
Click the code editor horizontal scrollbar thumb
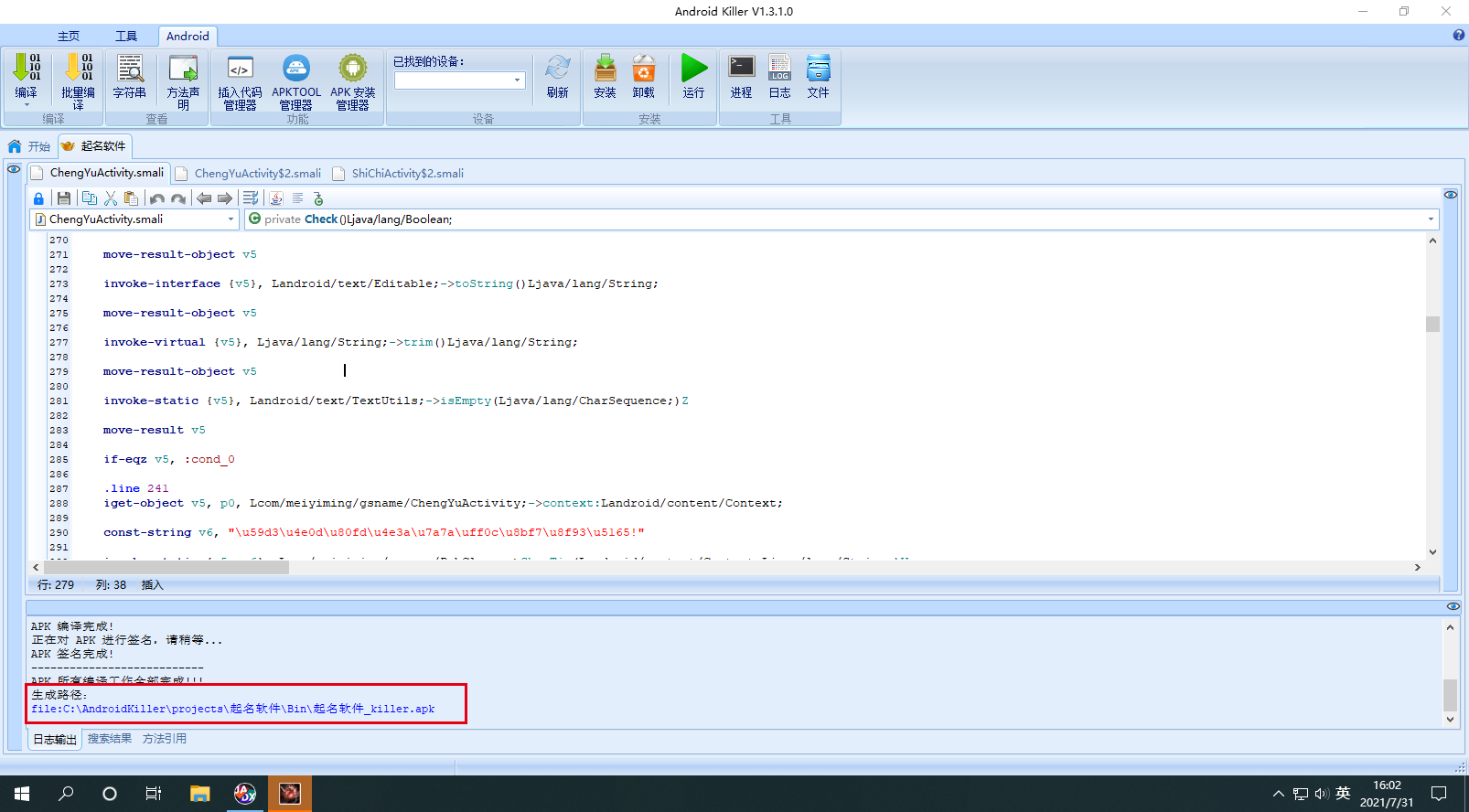pyautogui.click(x=166, y=567)
